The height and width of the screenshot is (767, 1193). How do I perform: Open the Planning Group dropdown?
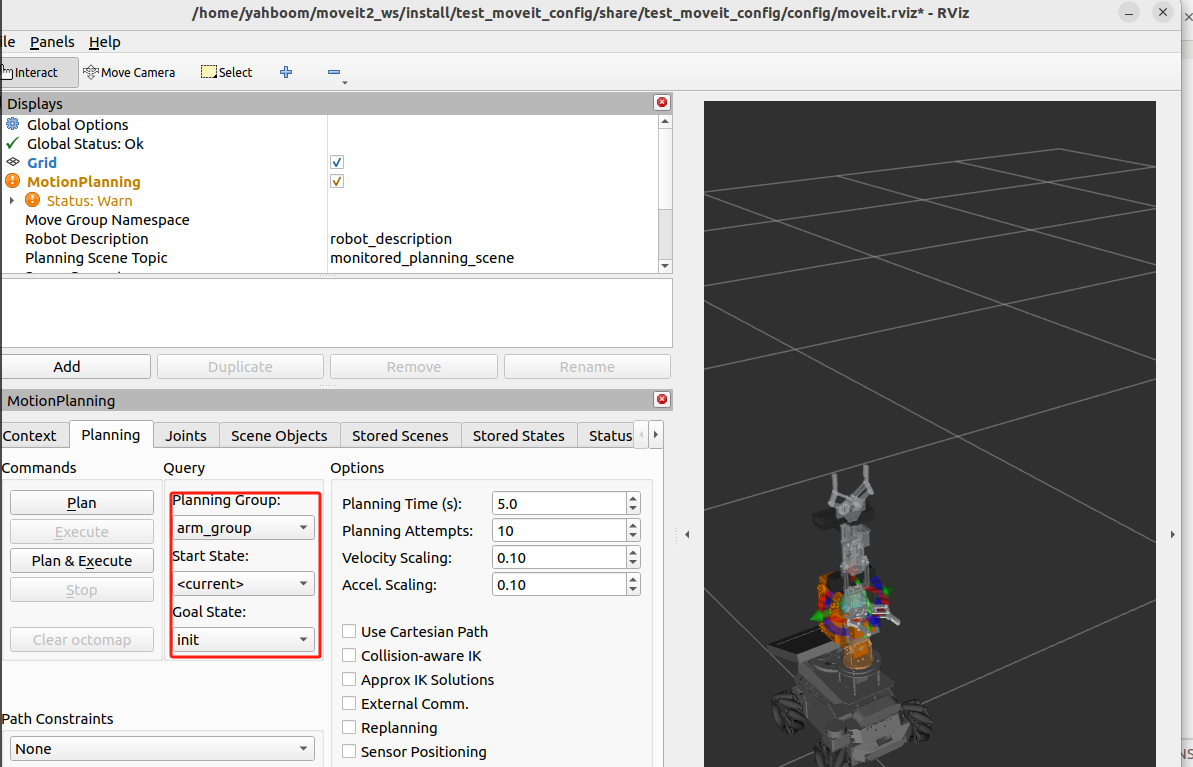coord(243,527)
